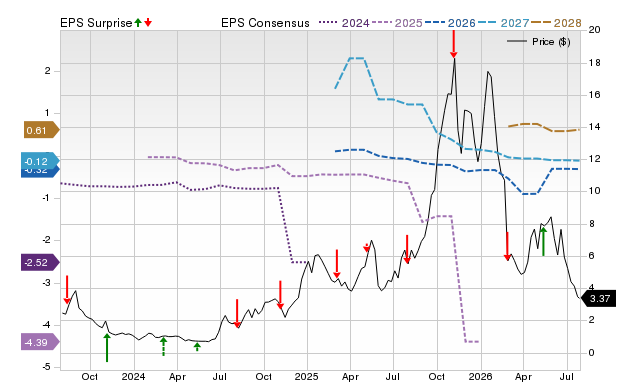Click the EPS Surprise legend label

click(x=96, y=23)
